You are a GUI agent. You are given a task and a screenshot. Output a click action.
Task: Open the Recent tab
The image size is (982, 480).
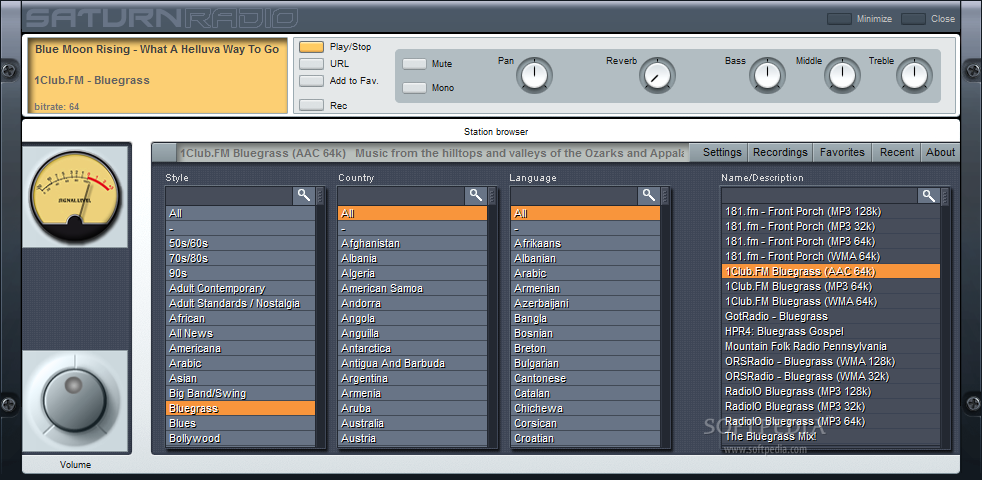tap(896, 152)
